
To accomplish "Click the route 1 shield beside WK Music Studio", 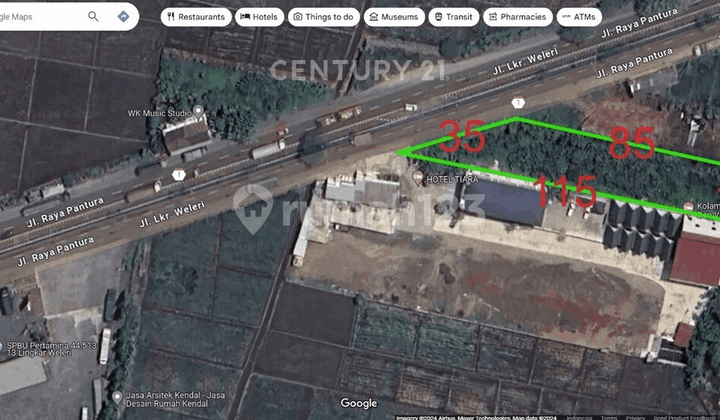I will (179, 175).
